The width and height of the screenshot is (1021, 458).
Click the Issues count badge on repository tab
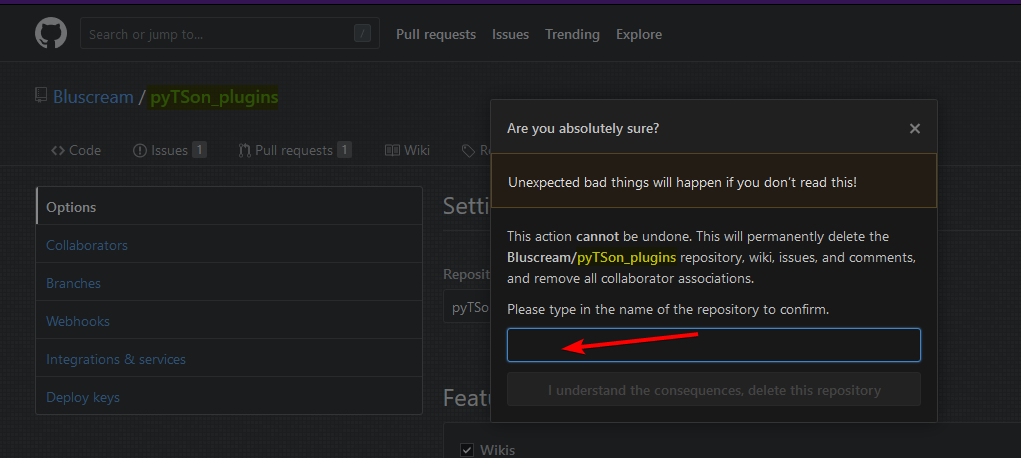point(199,150)
